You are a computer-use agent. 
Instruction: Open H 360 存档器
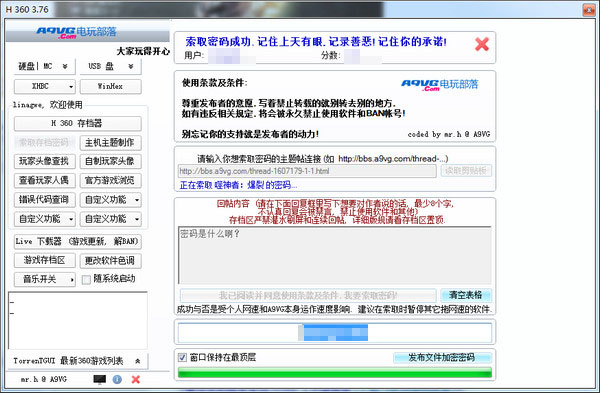point(77,123)
